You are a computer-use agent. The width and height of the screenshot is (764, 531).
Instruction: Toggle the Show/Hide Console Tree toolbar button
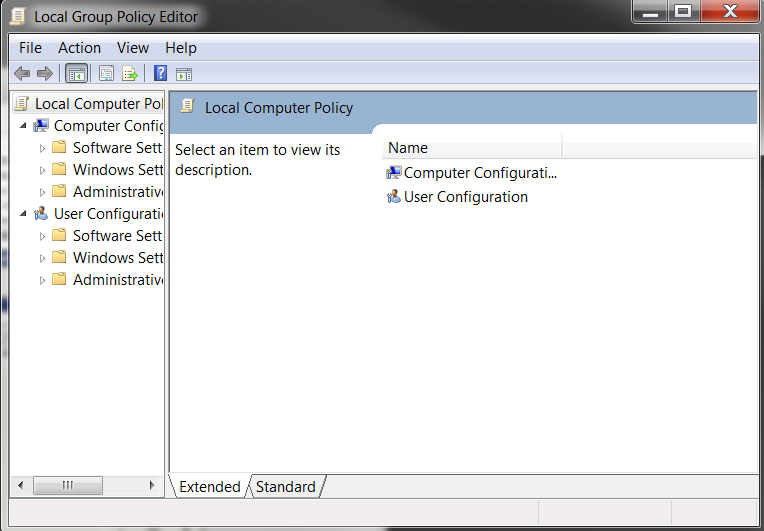point(76,73)
